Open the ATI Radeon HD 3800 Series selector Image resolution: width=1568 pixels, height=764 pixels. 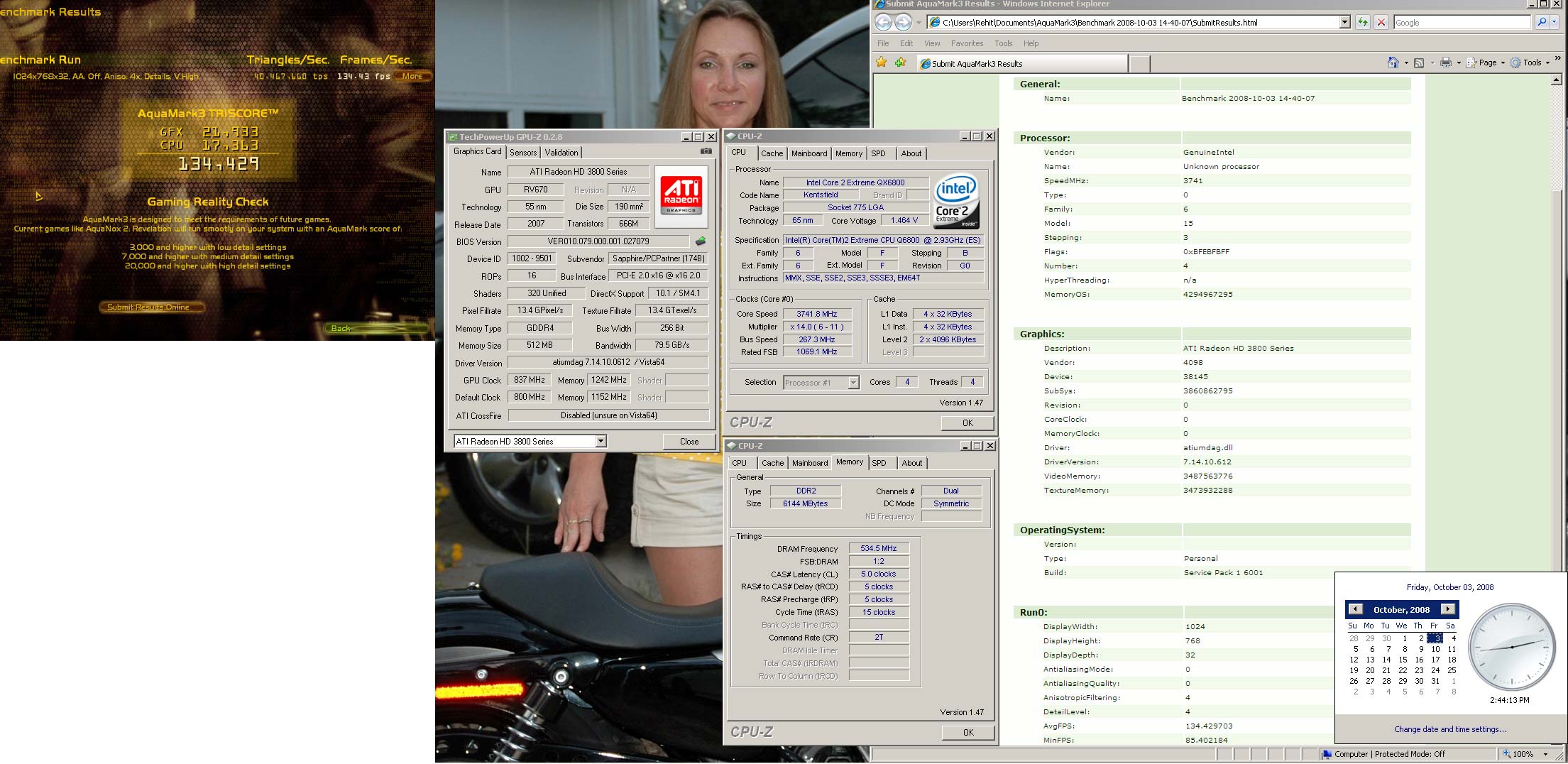pyautogui.click(x=530, y=441)
